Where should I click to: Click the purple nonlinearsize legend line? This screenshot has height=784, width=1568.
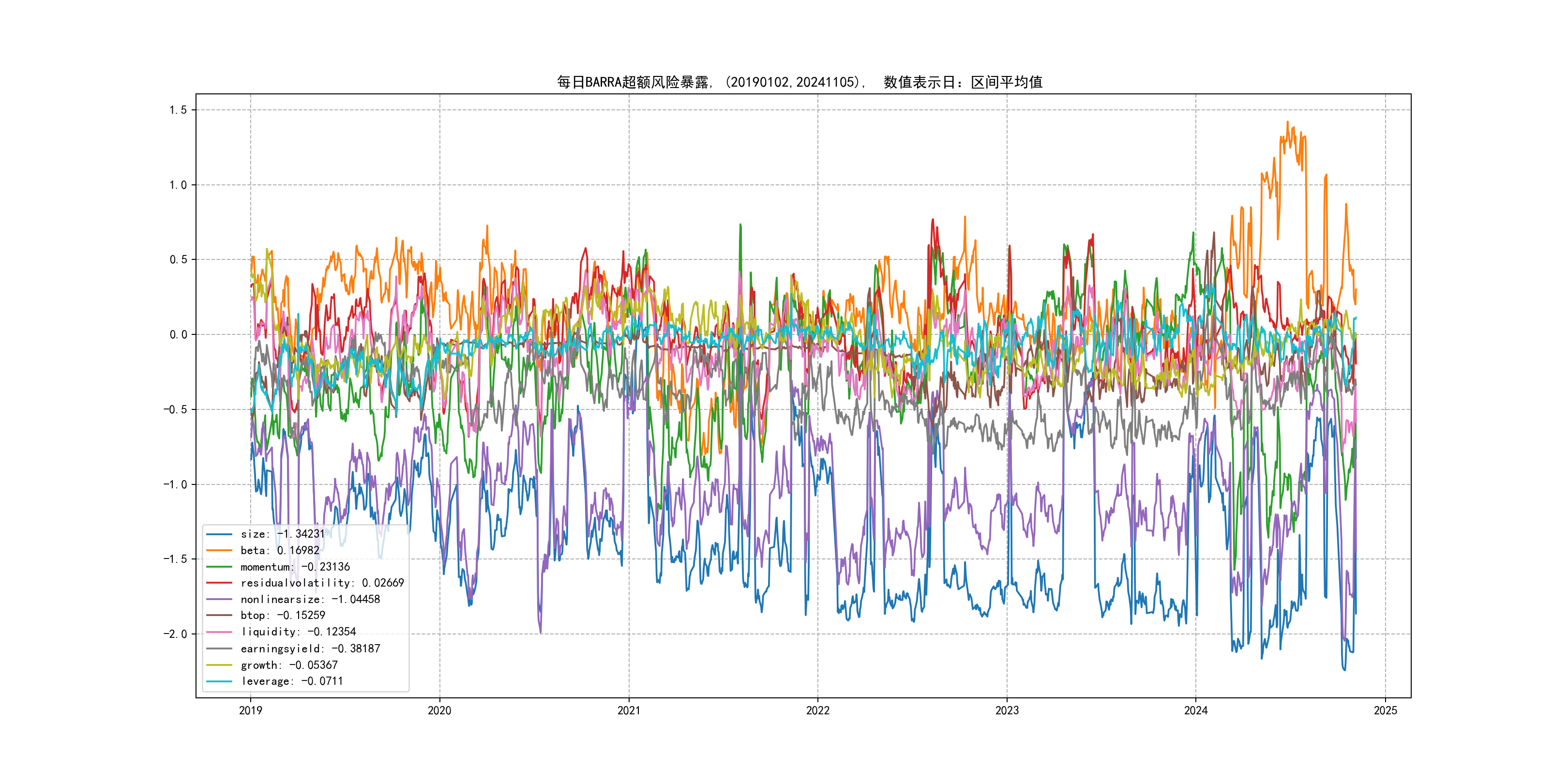pyautogui.click(x=219, y=599)
